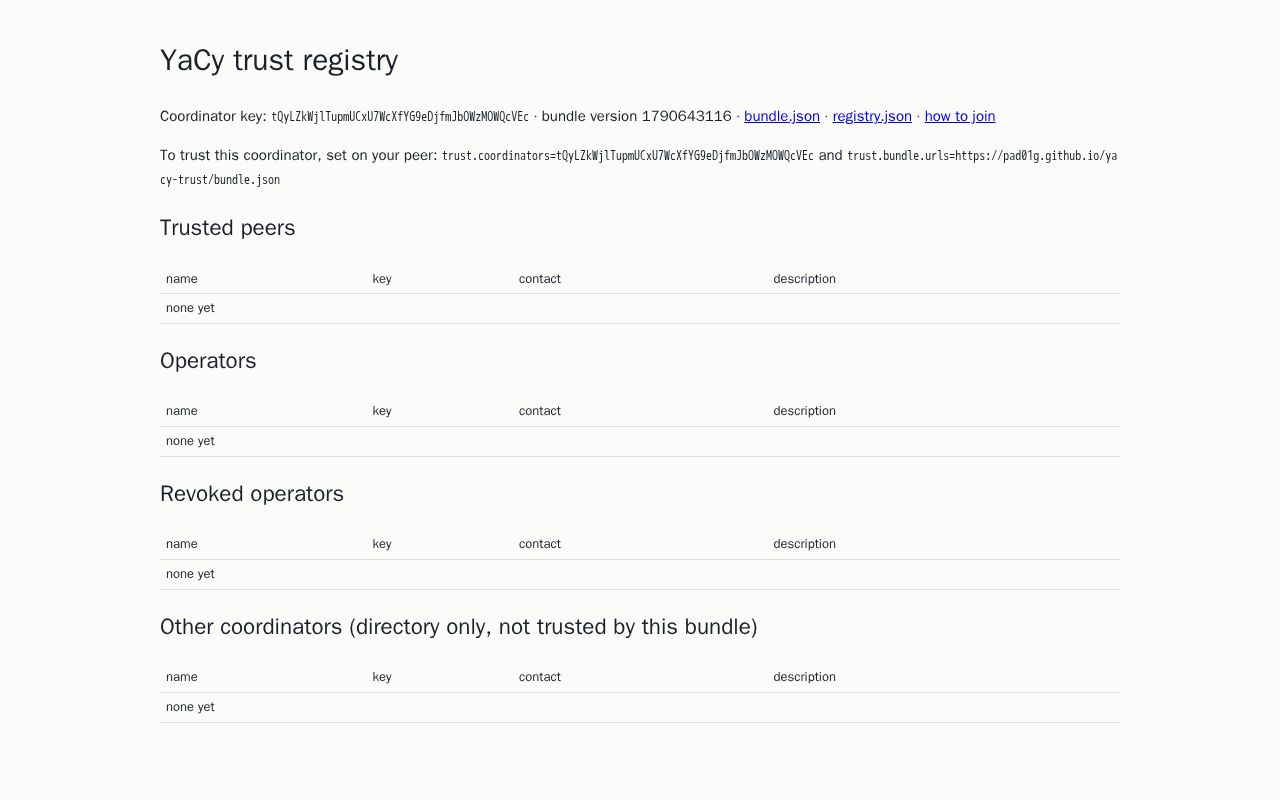Click 'description' column header in Operators table
Image resolution: width=1280 pixels, height=800 pixels.
pyautogui.click(x=804, y=411)
